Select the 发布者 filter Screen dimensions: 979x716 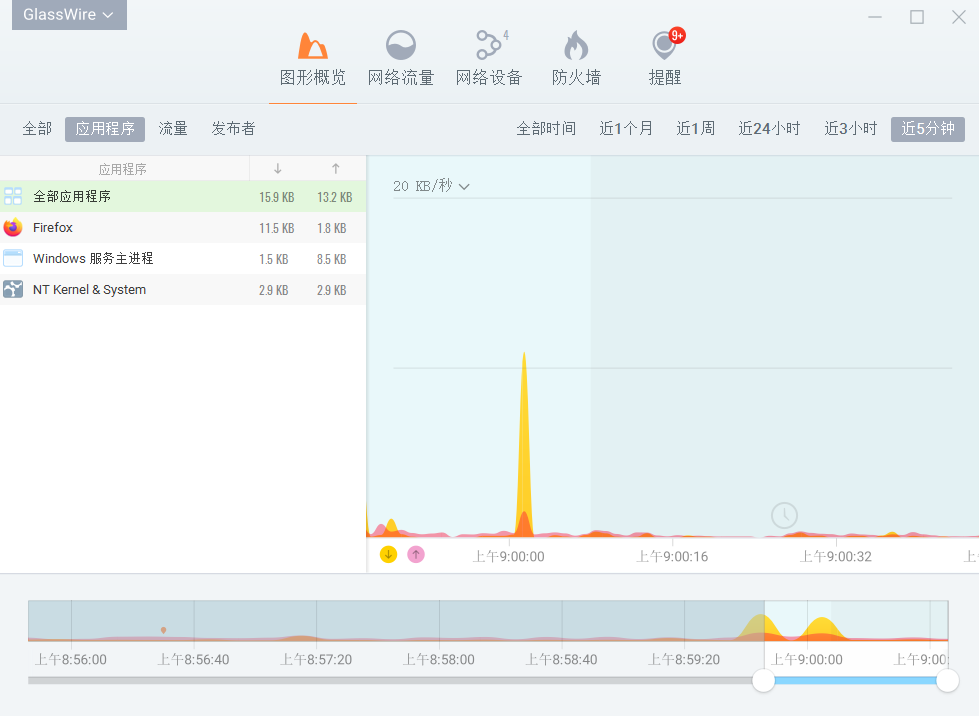point(234,129)
